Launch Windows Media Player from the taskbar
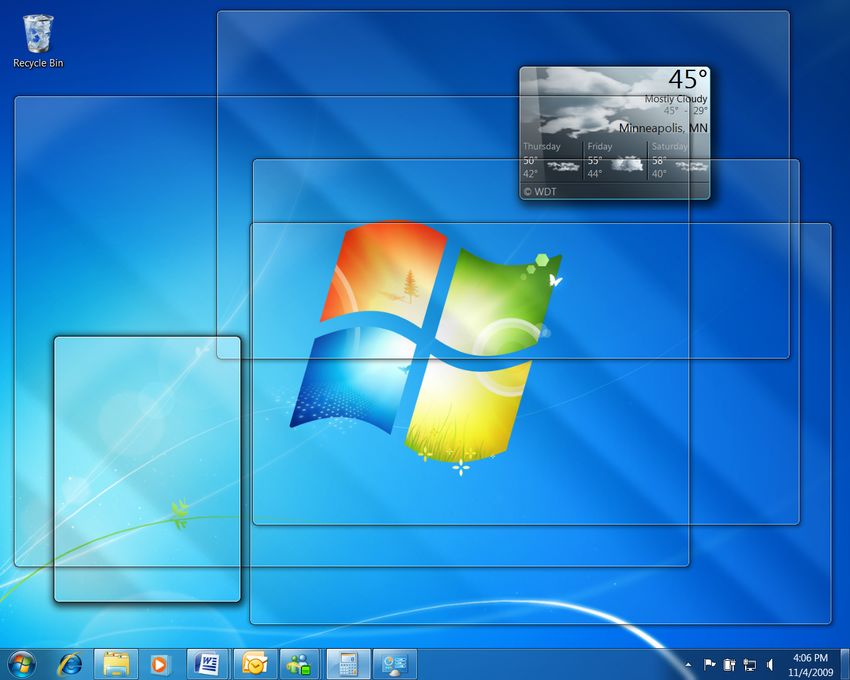 point(159,664)
